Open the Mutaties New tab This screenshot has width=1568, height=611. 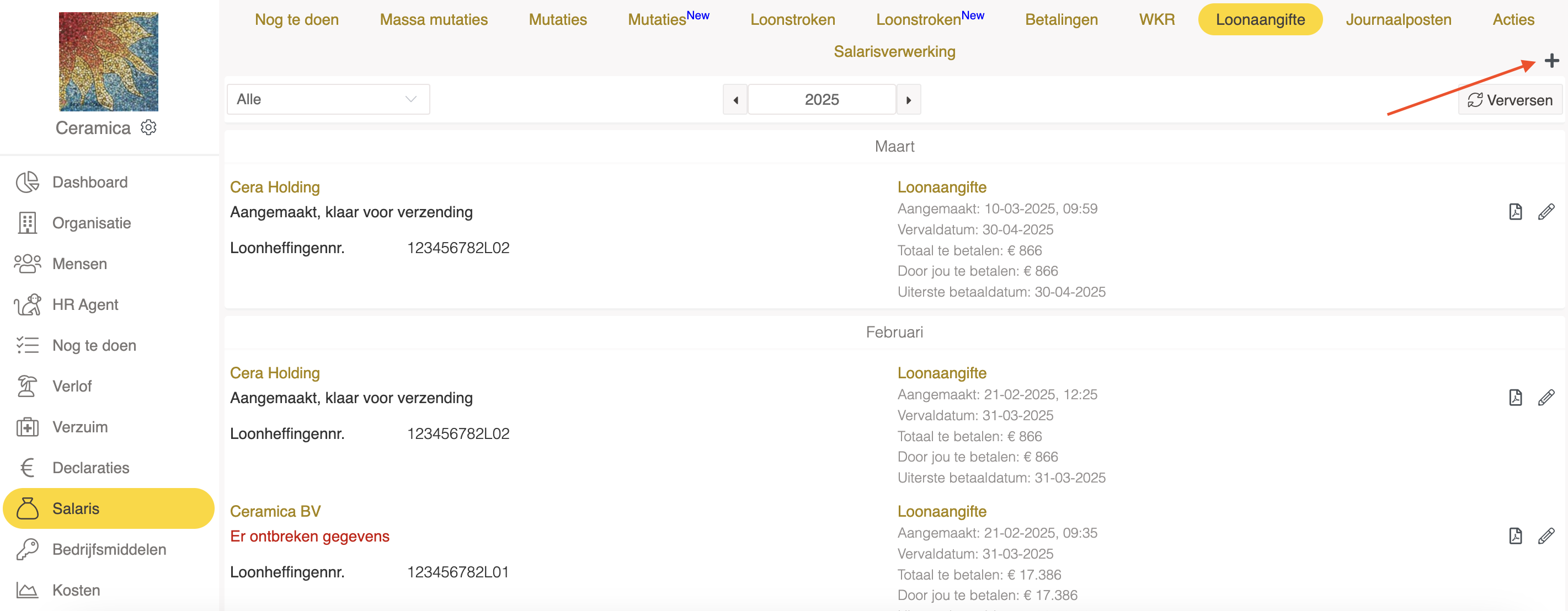(x=668, y=19)
